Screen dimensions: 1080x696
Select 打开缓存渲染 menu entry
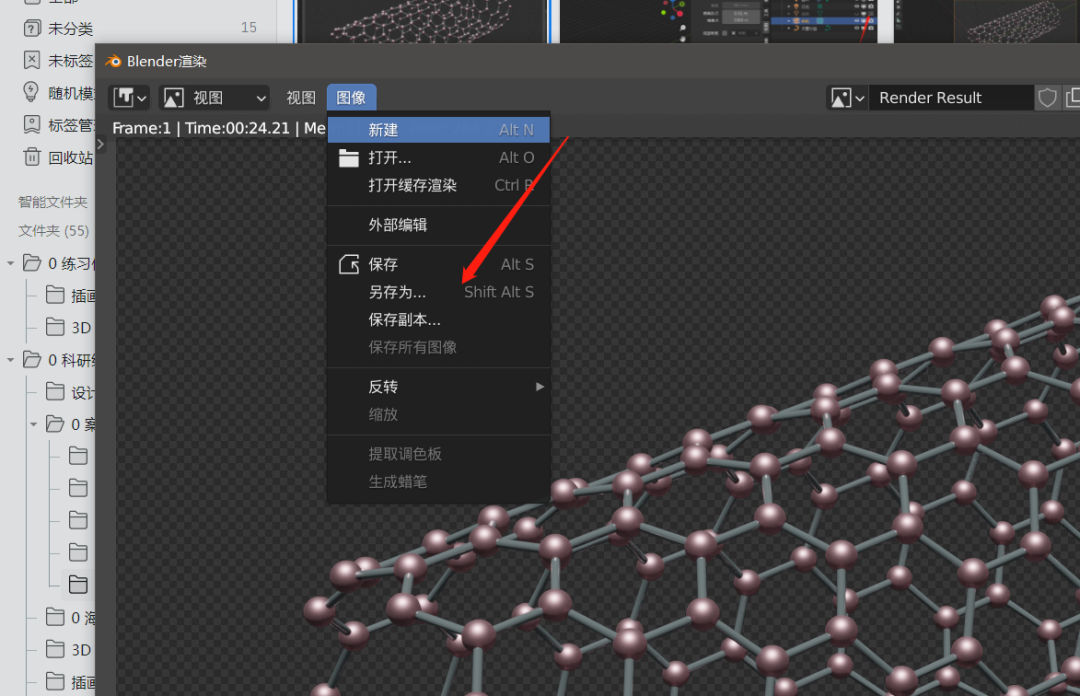pos(439,185)
